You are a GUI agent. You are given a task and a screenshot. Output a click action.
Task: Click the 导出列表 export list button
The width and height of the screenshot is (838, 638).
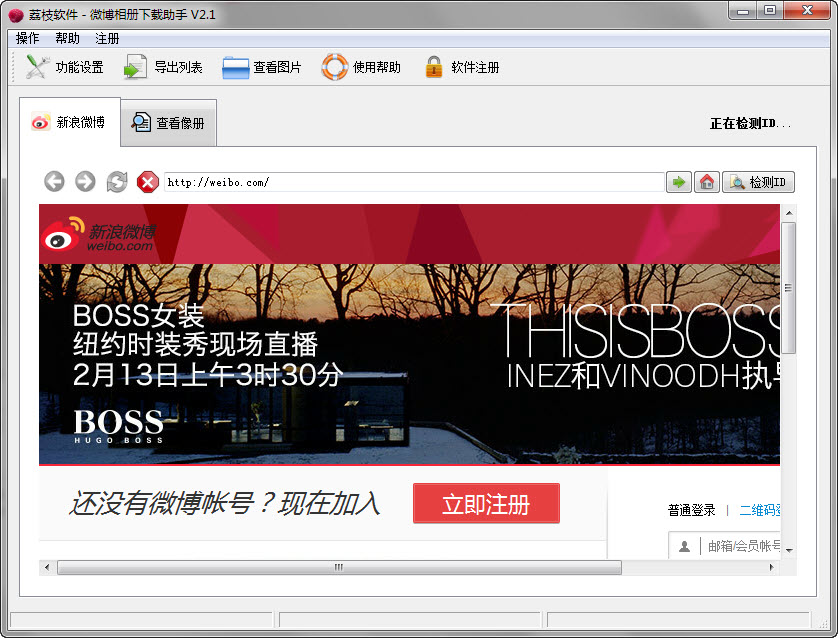[163, 67]
